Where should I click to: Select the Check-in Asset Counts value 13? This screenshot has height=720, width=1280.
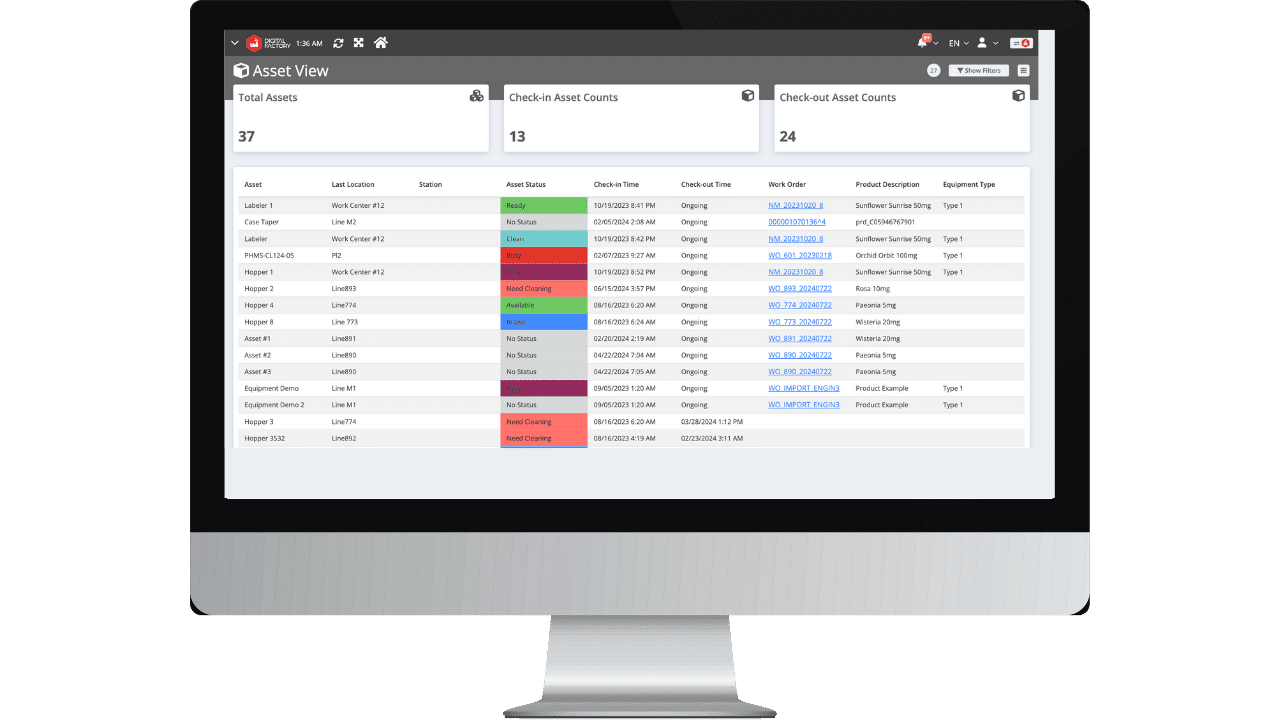pyautogui.click(x=517, y=136)
